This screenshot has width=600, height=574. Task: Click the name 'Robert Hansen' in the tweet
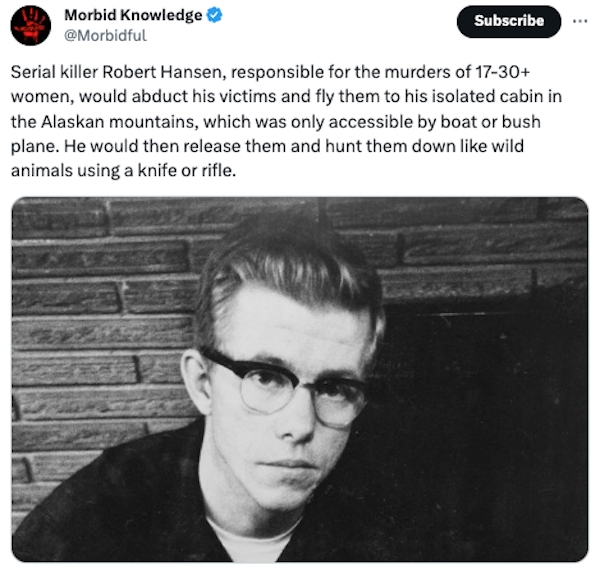click(x=162, y=72)
